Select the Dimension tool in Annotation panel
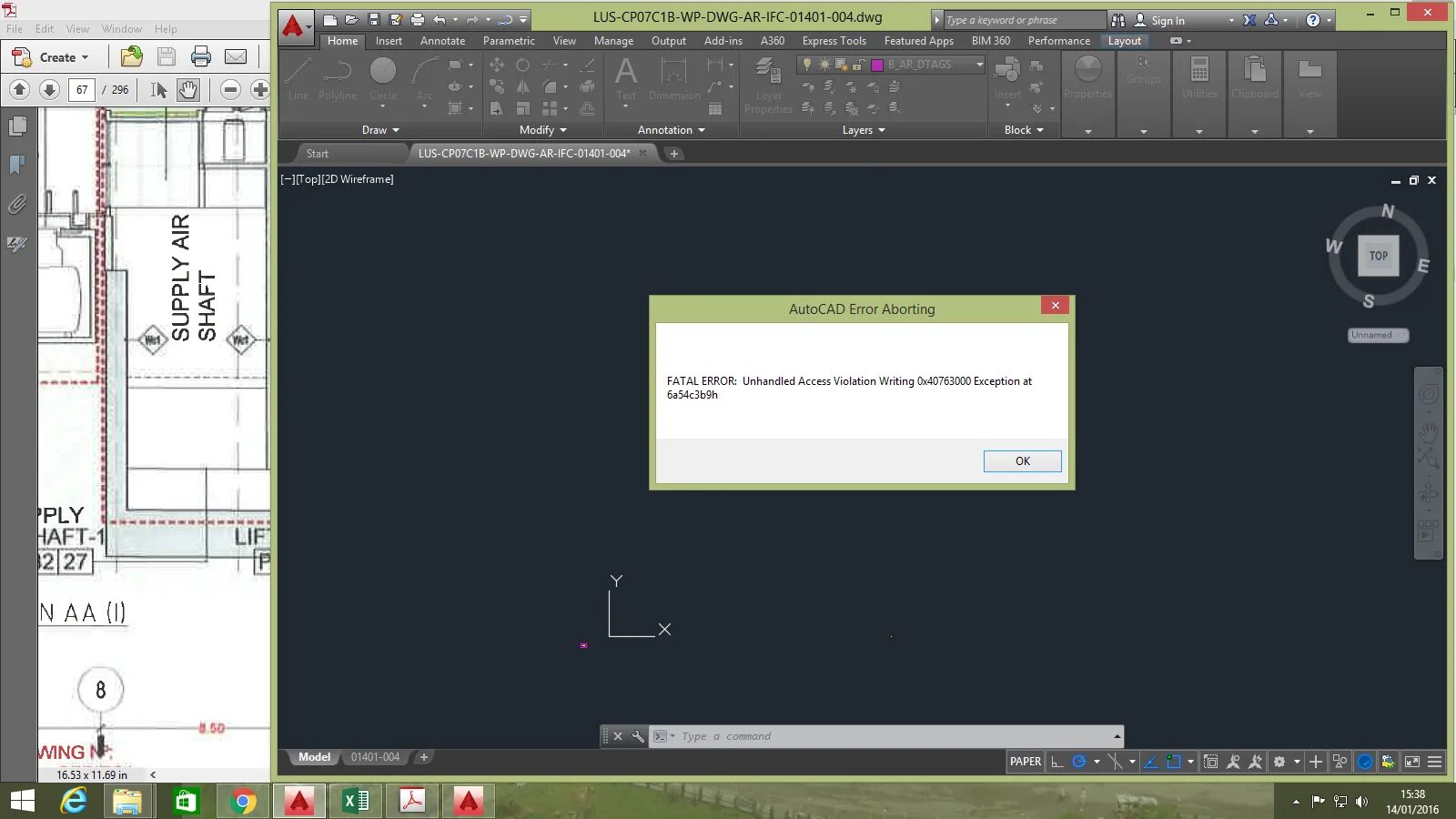 [674, 78]
